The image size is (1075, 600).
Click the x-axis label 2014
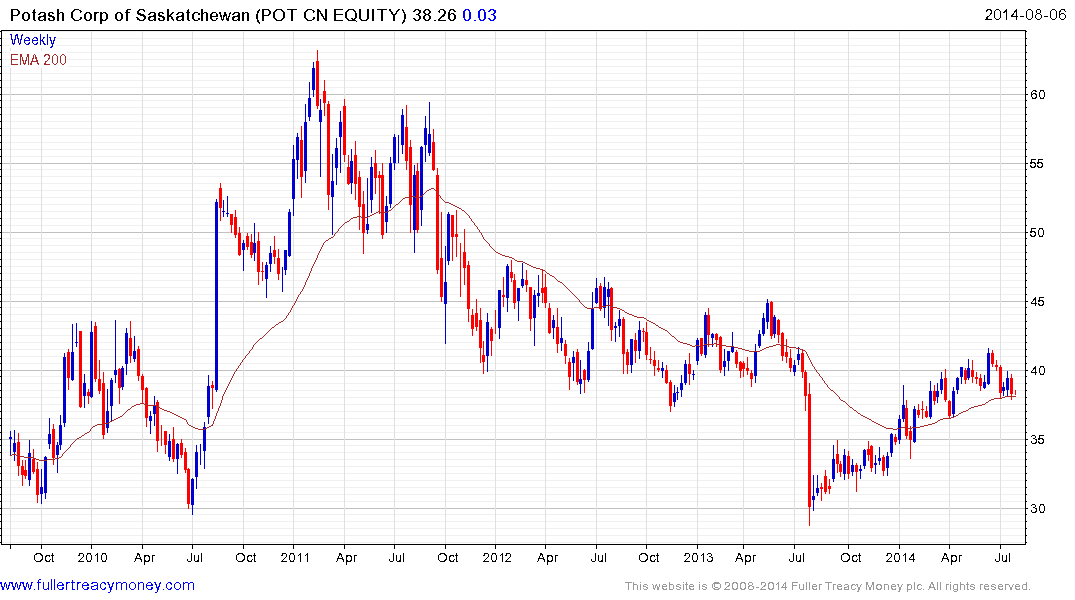[900, 557]
